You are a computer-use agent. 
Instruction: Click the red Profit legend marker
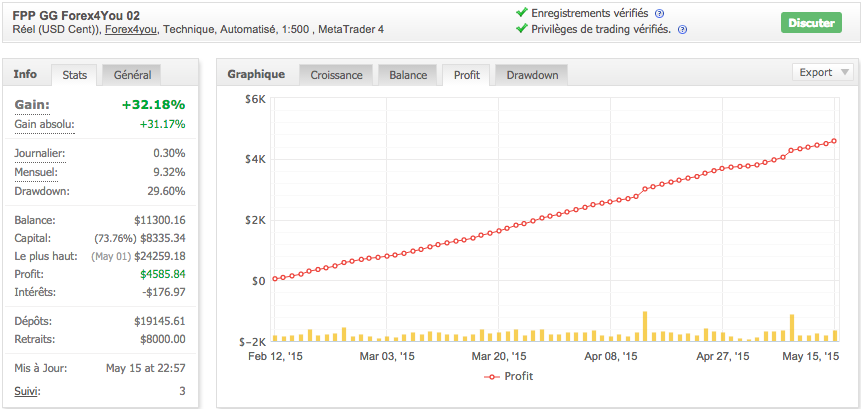491,376
